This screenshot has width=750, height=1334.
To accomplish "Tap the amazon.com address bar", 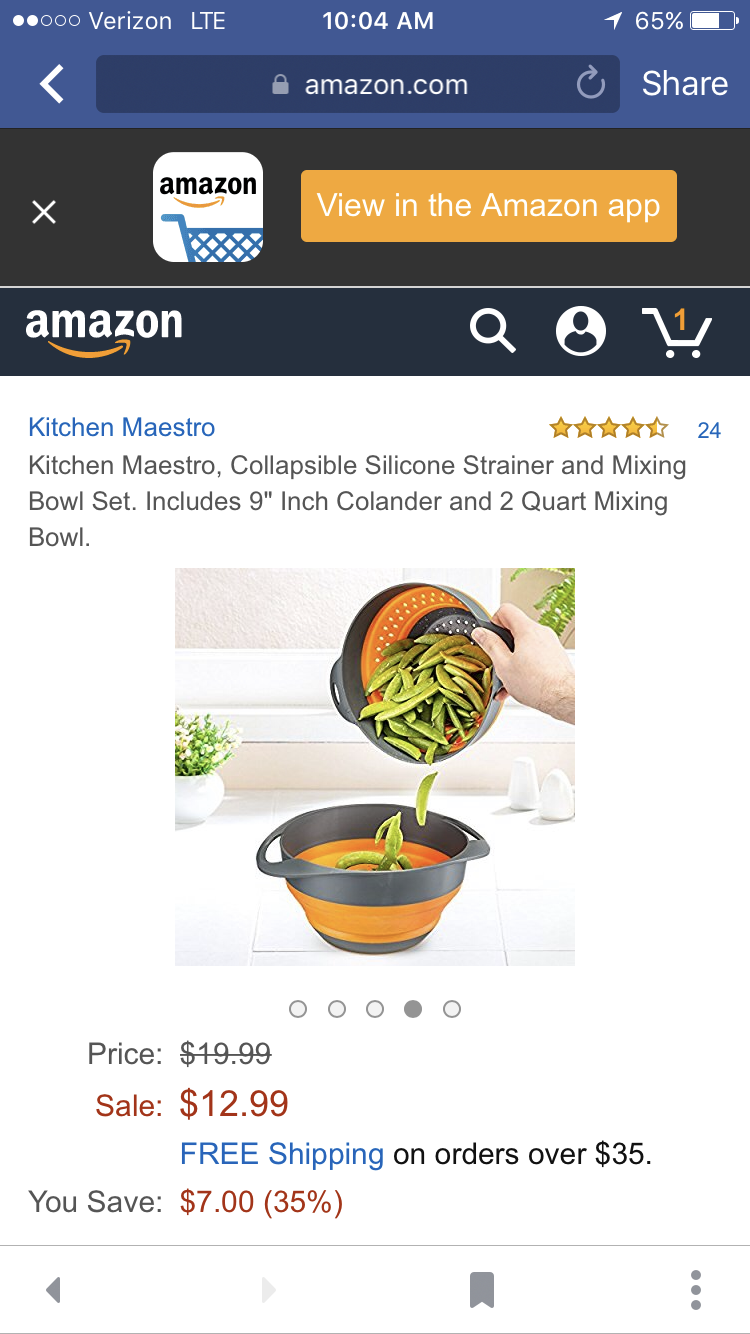I will pos(358,84).
